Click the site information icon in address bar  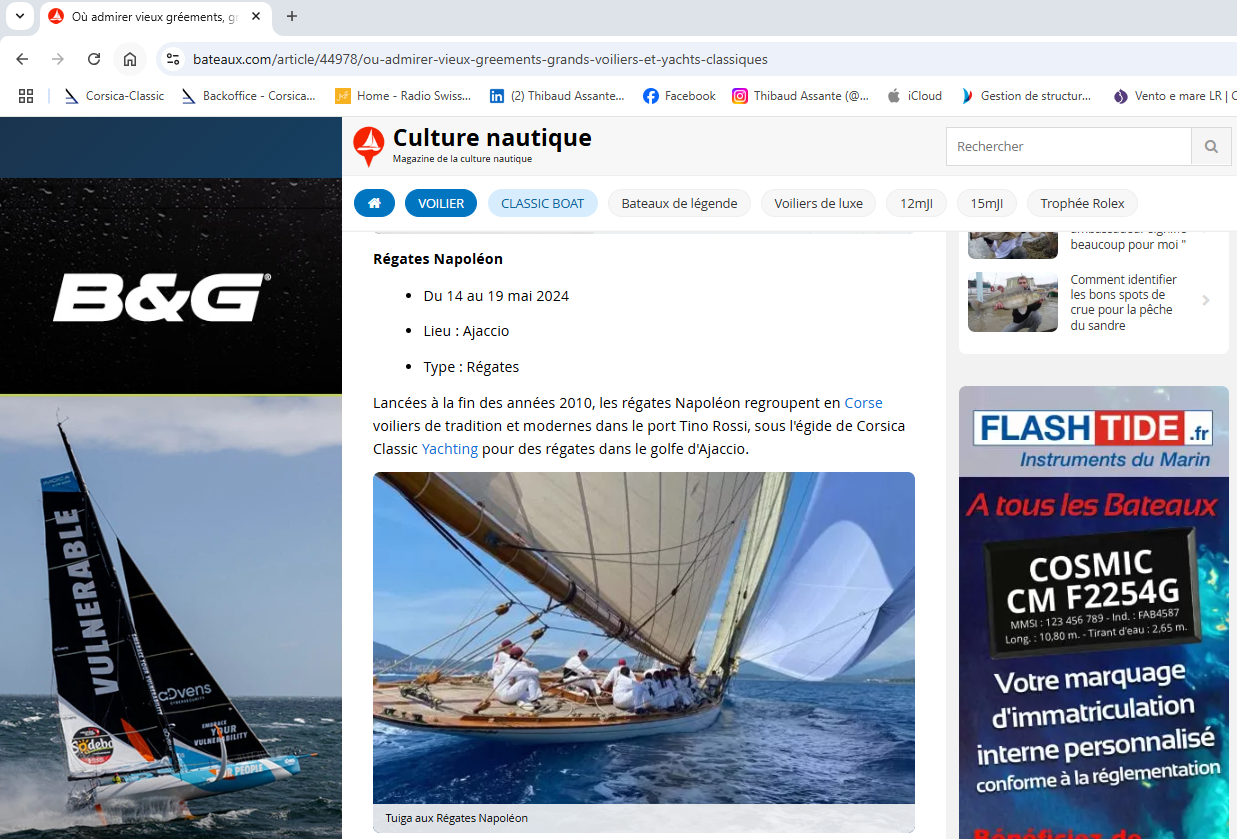point(173,59)
